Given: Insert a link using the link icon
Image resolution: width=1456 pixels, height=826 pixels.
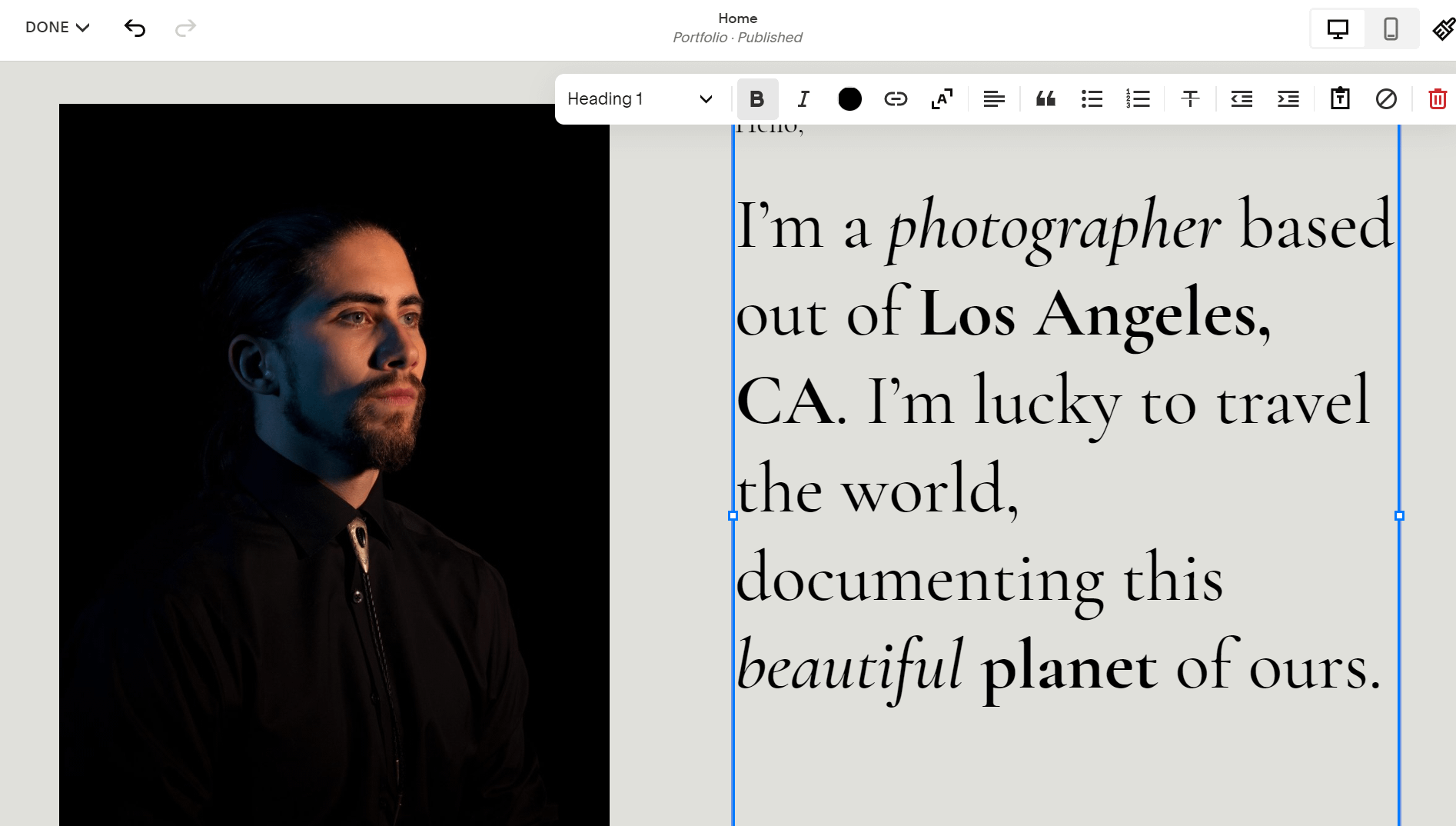Looking at the screenshot, I should 896,99.
